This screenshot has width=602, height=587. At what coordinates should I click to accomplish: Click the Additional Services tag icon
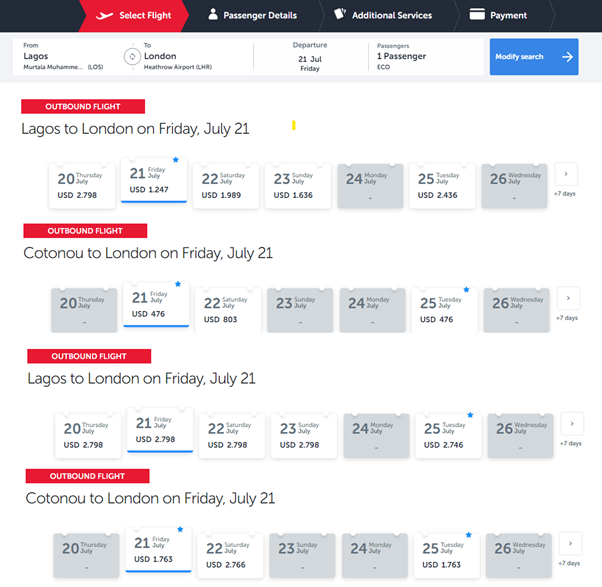tap(340, 15)
